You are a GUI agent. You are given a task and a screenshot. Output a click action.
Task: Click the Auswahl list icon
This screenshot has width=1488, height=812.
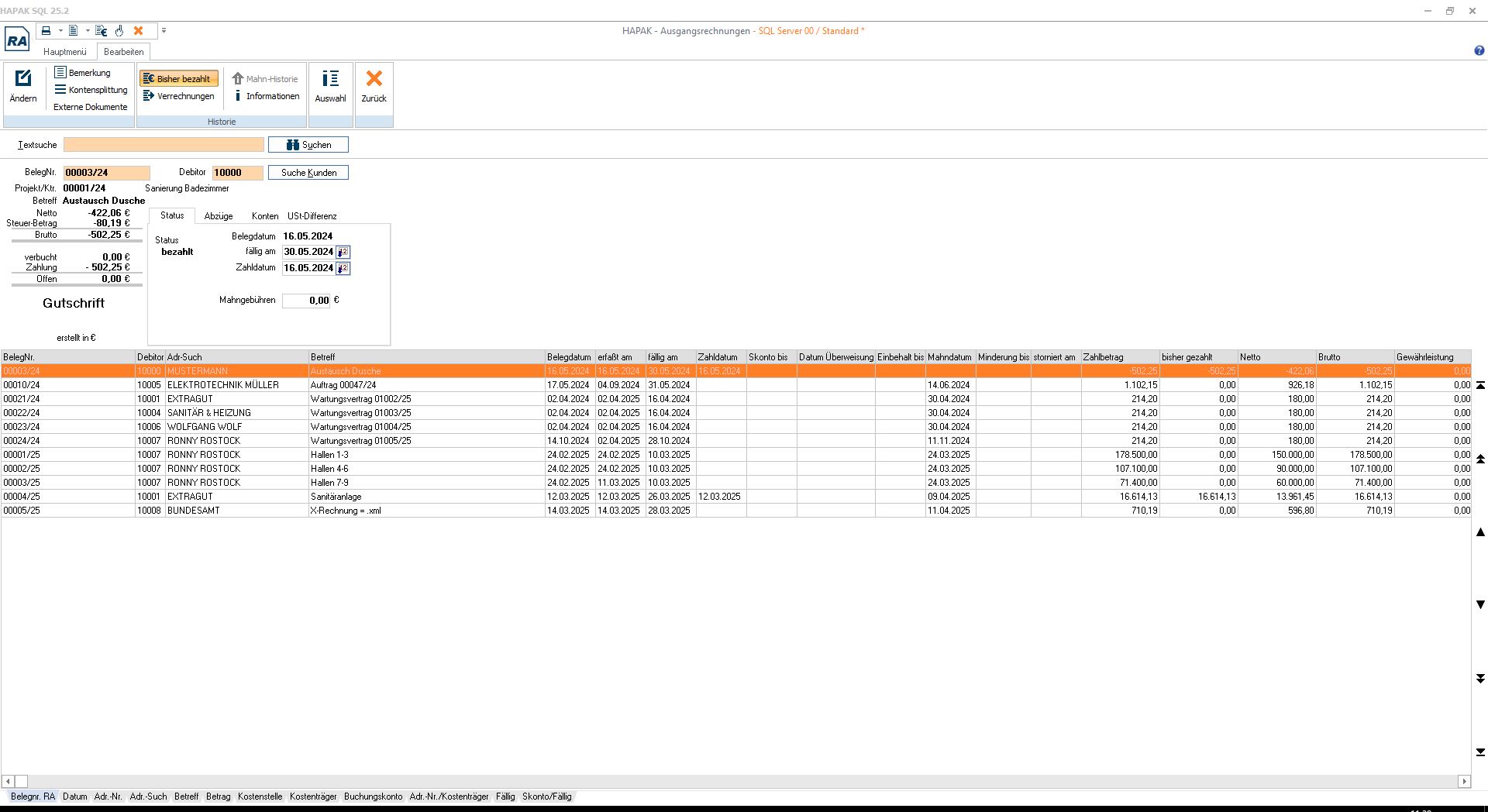click(x=330, y=79)
